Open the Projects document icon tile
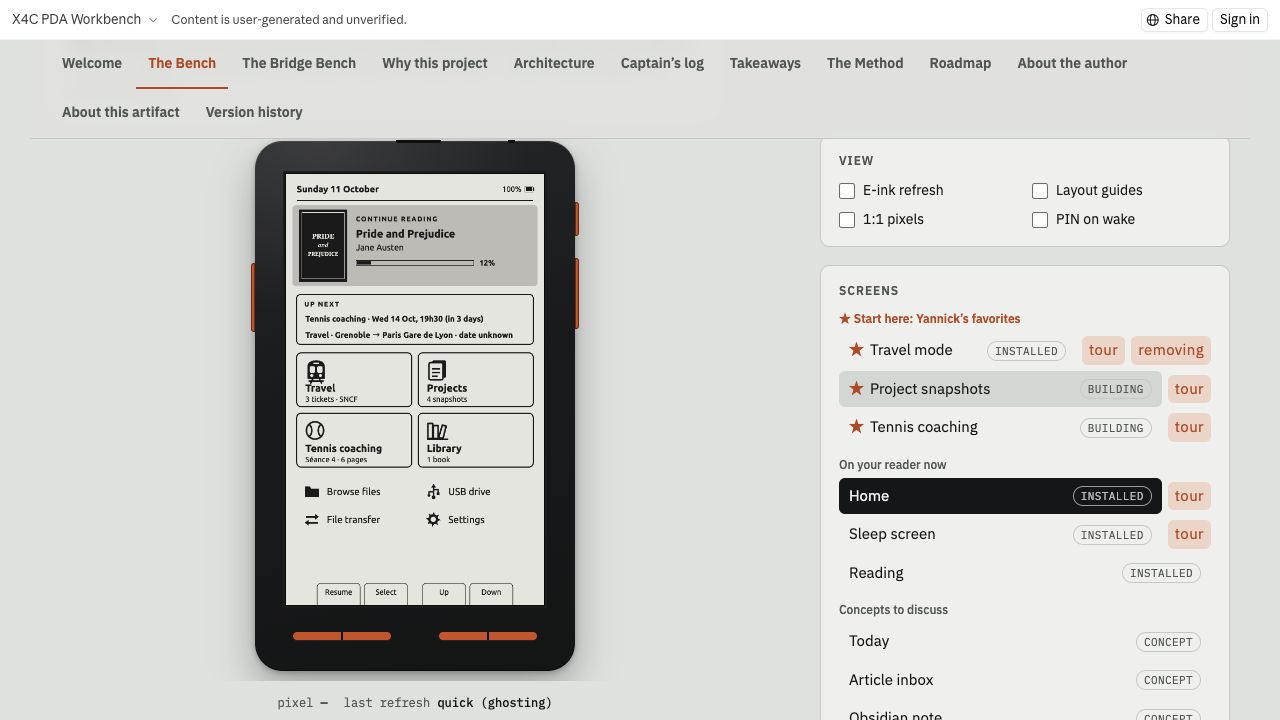This screenshot has height=720, width=1280. [x=436, y=371]
